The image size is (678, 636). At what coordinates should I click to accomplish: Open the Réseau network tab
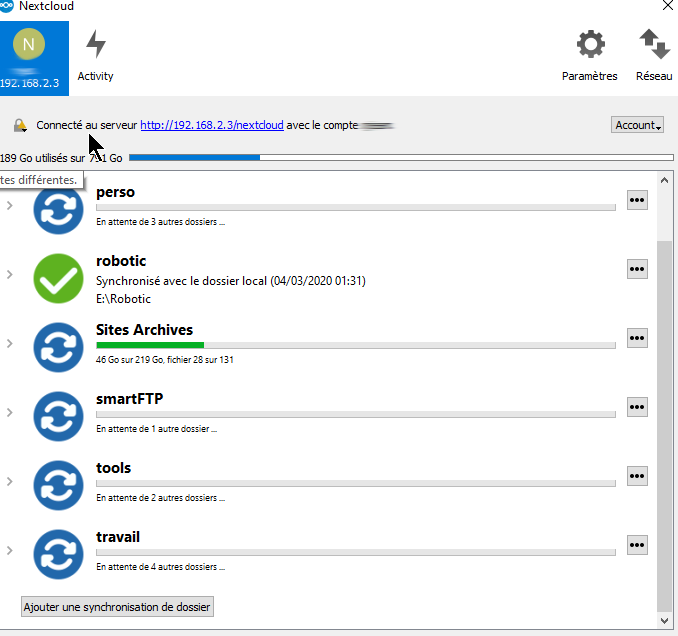[x=654, y=56]
